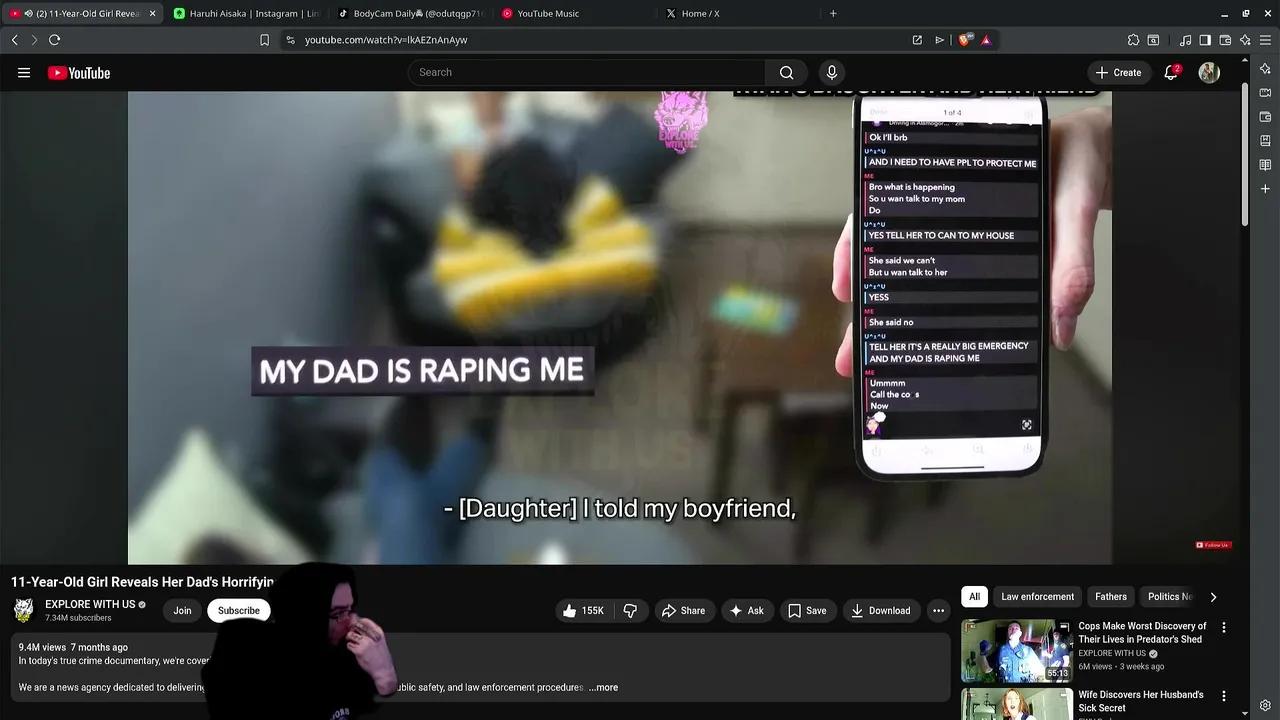Open the EXPLORE WITH US channel name link
1280x720 pixels.
pos(90,605)
